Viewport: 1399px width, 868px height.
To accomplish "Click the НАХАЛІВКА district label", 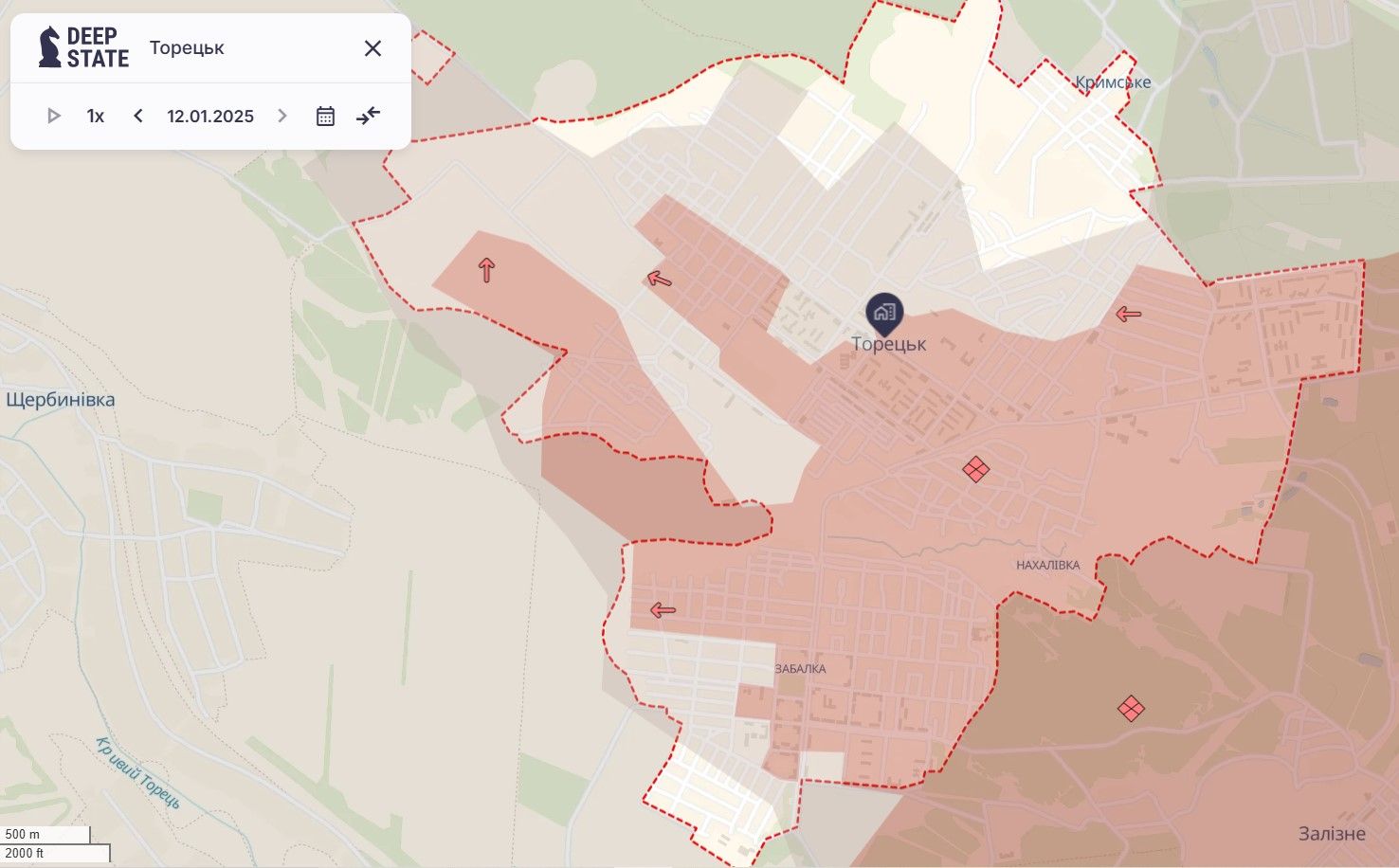I will pyautogui.click(x=1047, y=565).
